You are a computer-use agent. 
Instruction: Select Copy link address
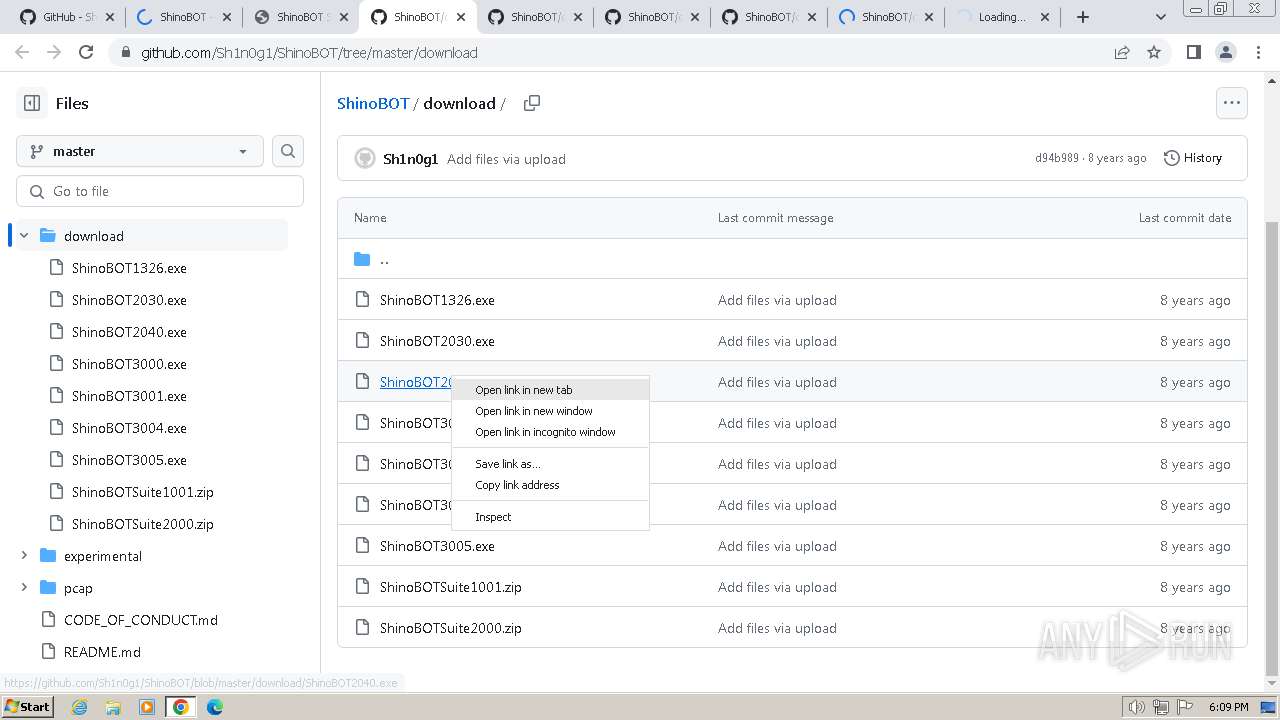pyautogui.click(x=550, y=485)
